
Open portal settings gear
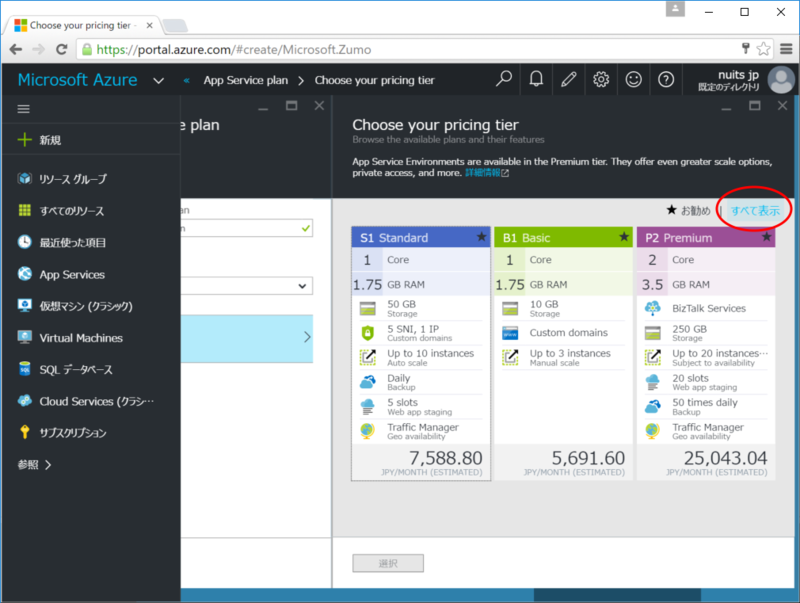(x=601, y=80)
